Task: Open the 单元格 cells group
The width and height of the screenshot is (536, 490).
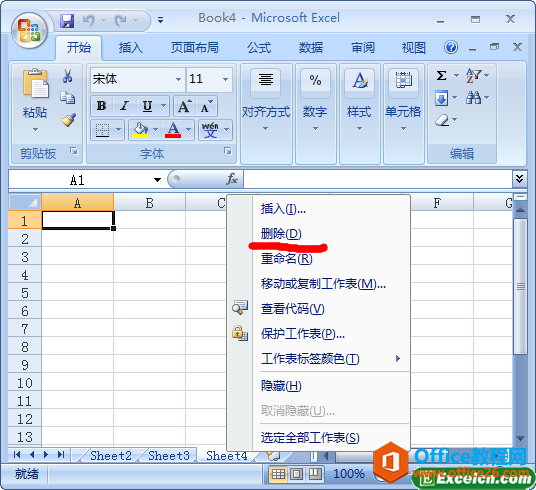Action: point(403,114)
